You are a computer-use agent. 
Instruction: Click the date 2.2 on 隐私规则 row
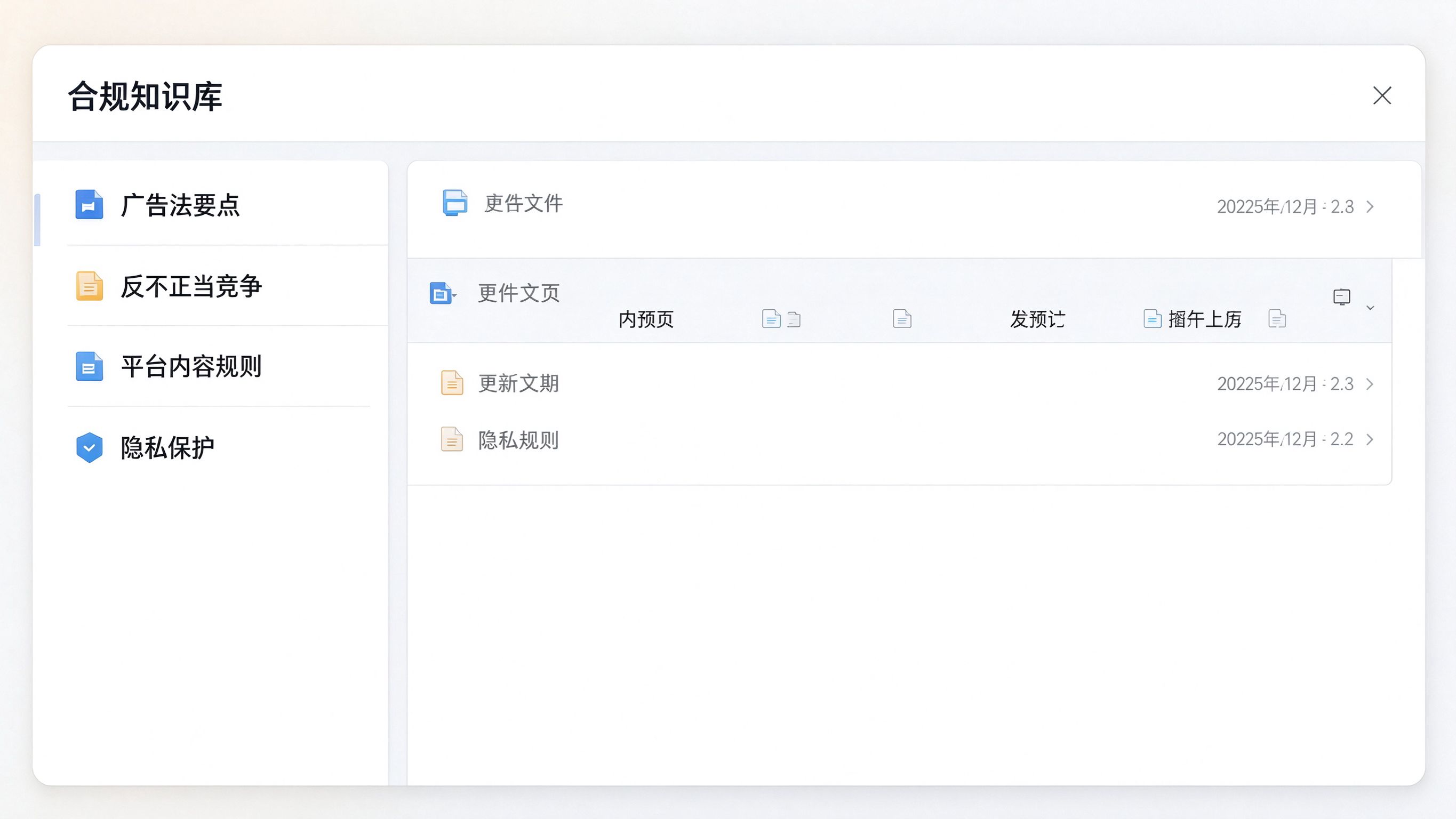1285,439
